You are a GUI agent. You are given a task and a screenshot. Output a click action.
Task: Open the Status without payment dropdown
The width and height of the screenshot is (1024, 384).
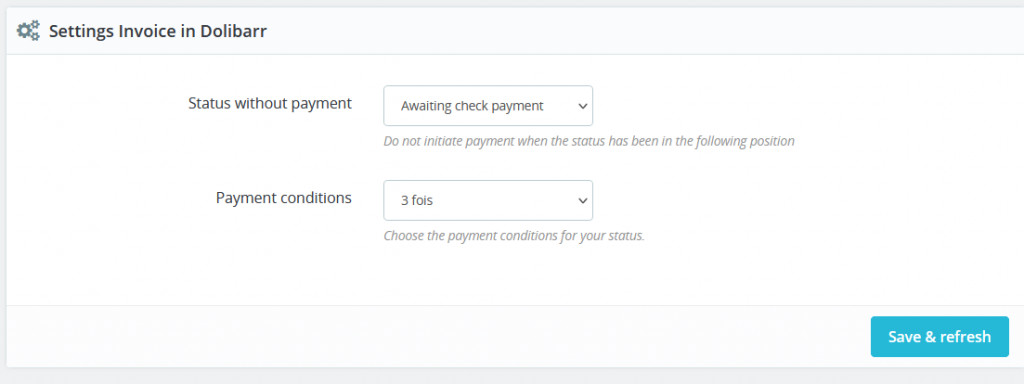pyautogui.click(x=488, y=106)
